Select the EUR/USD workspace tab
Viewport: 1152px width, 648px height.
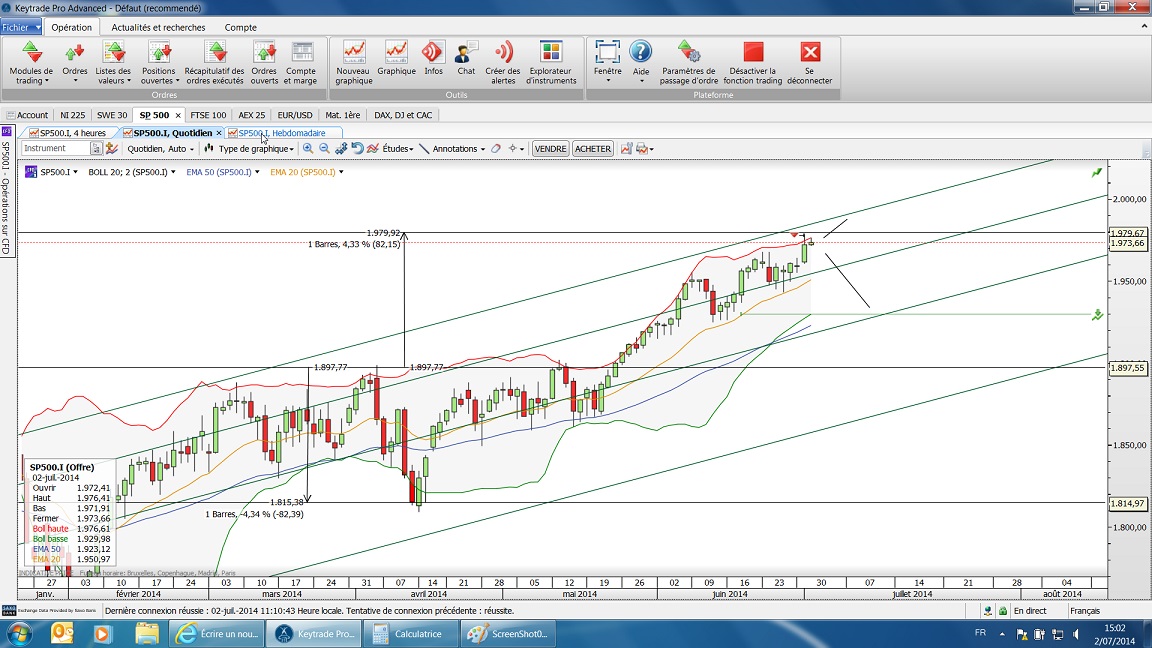(295, 115)
